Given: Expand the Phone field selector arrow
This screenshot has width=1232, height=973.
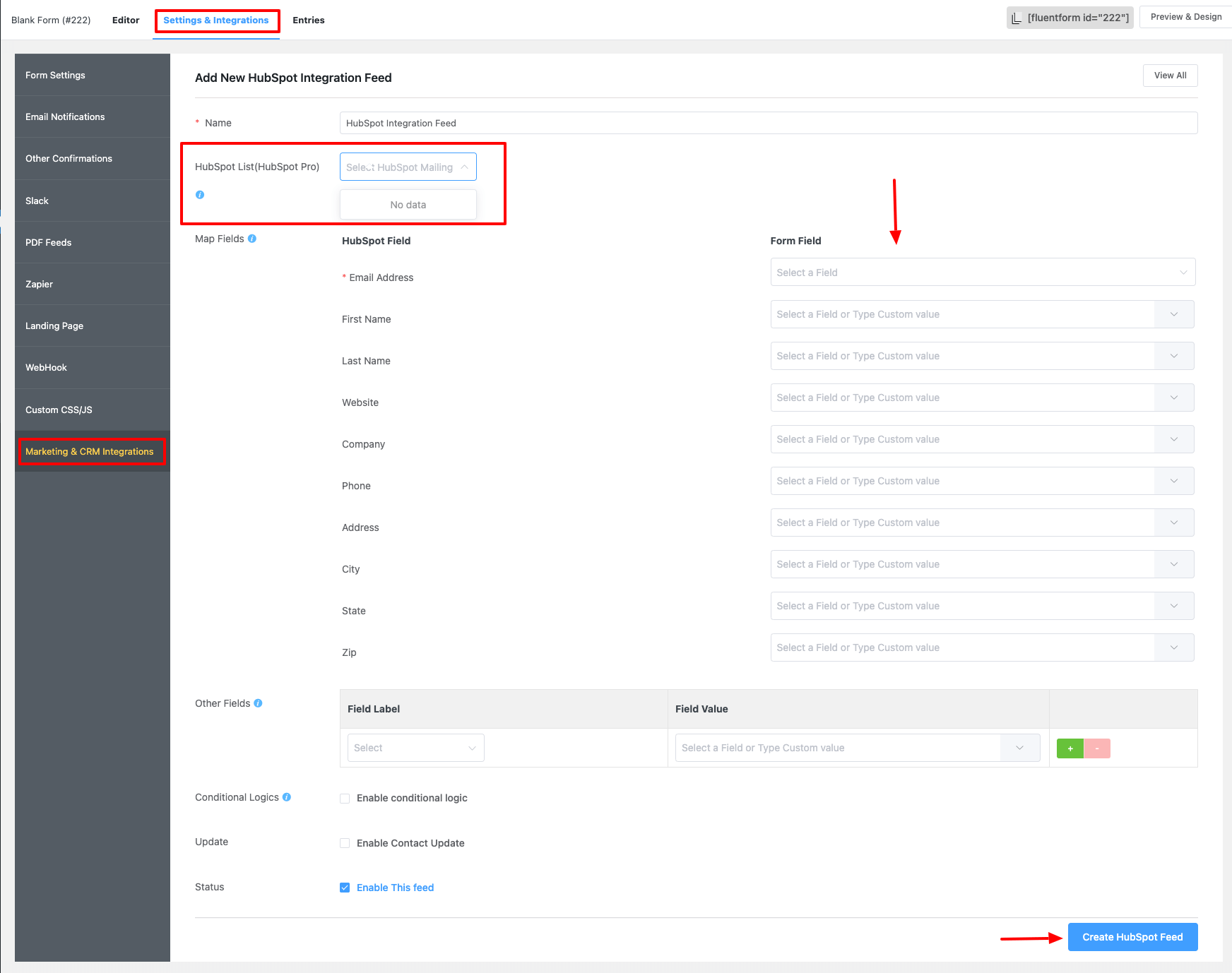Looking at the screenshot, I should click(x=1174, y=481).
